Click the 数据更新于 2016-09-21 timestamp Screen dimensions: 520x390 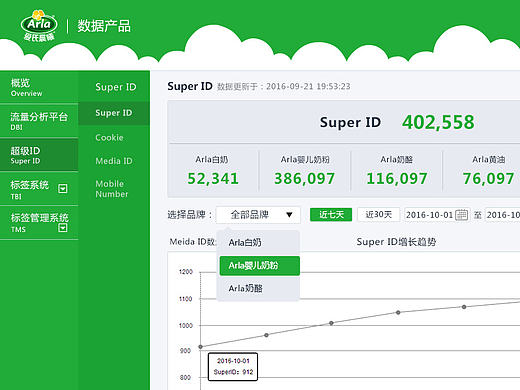(x=284, y=87)
